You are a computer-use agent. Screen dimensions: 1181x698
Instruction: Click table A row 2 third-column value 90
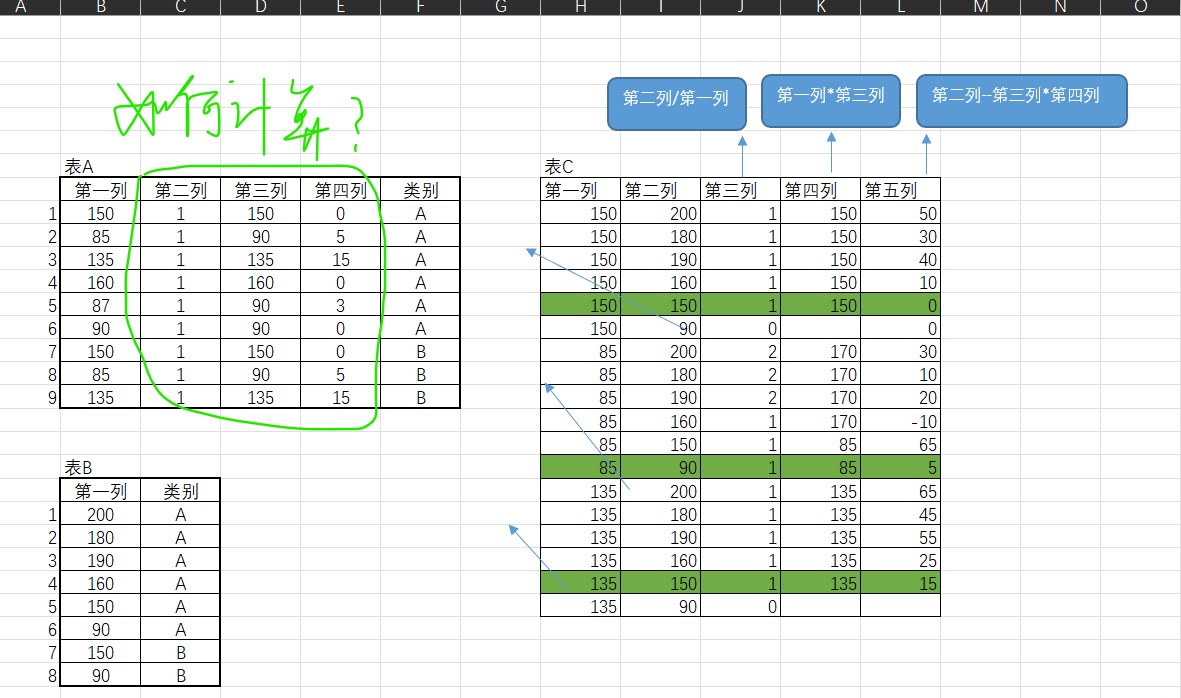(x=261, y=236)
